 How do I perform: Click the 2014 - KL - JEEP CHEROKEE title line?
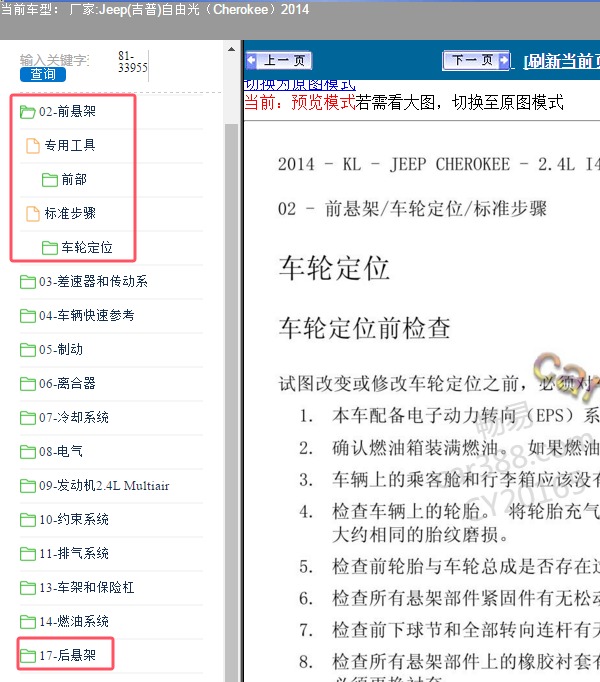pyautogui.click(x=439, y=164)
